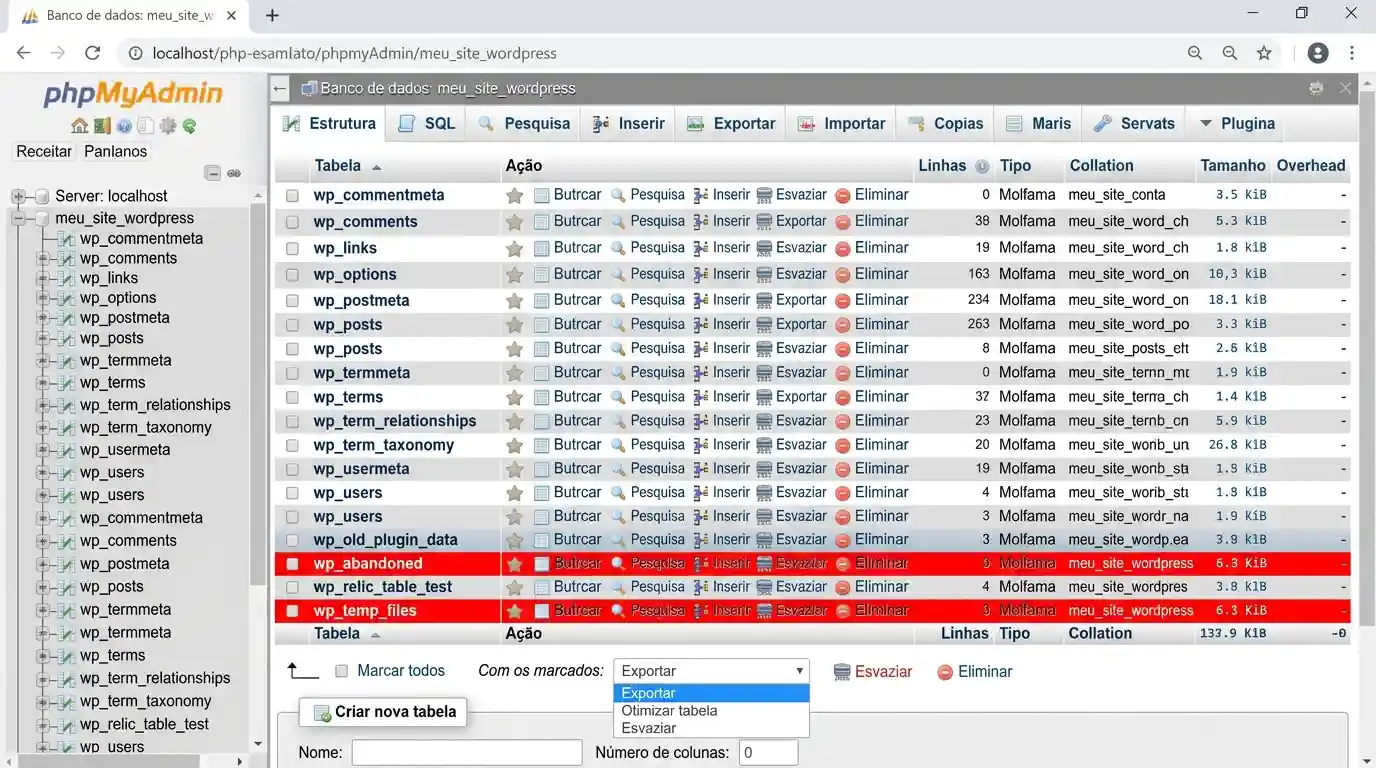Click Inserir icon in wp_termmeta row
This screenshot has height=768, width=1376.
pos(701,373)
